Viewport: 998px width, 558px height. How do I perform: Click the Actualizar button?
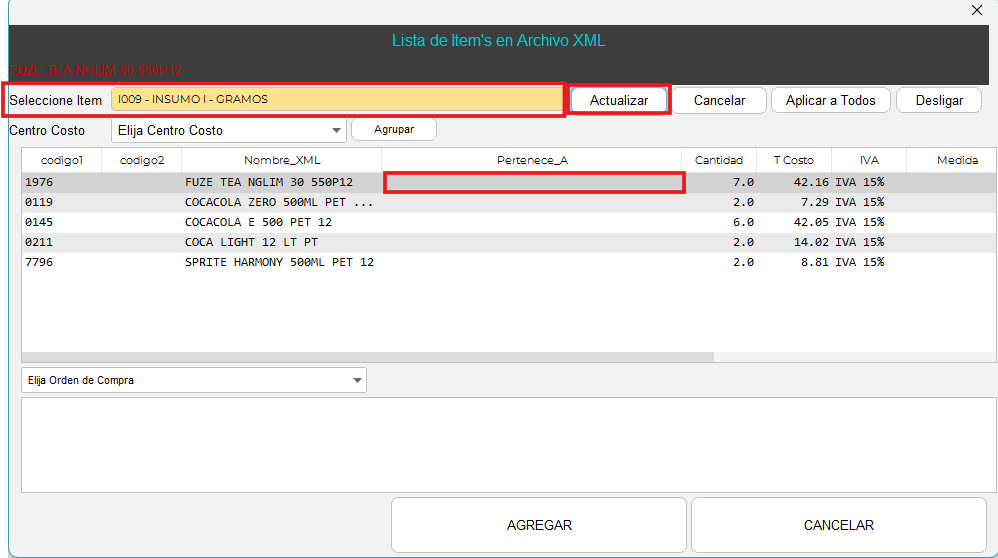[619, 100]
